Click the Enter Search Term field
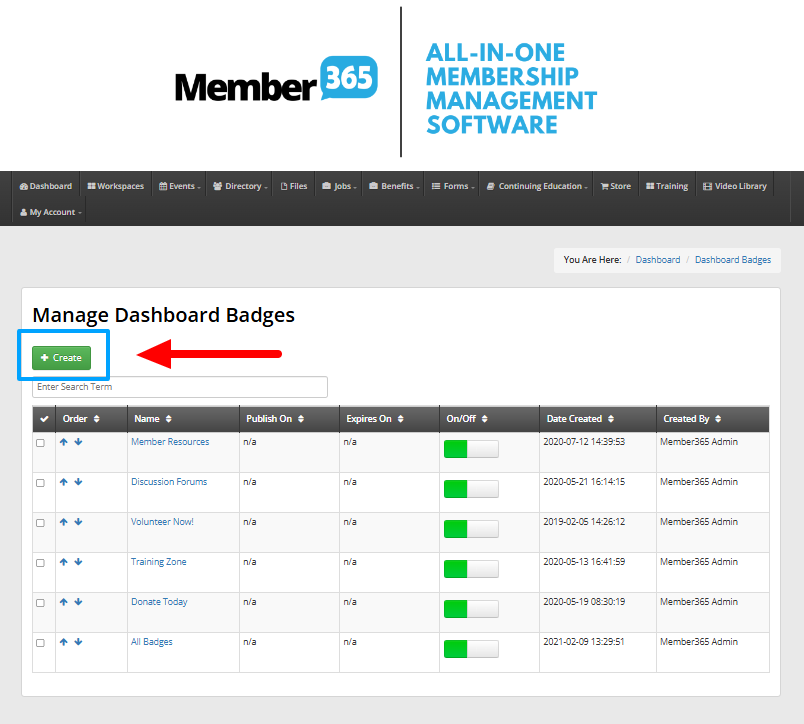The height and width of the screenshot is (724, 804). (x=180, y=387)
